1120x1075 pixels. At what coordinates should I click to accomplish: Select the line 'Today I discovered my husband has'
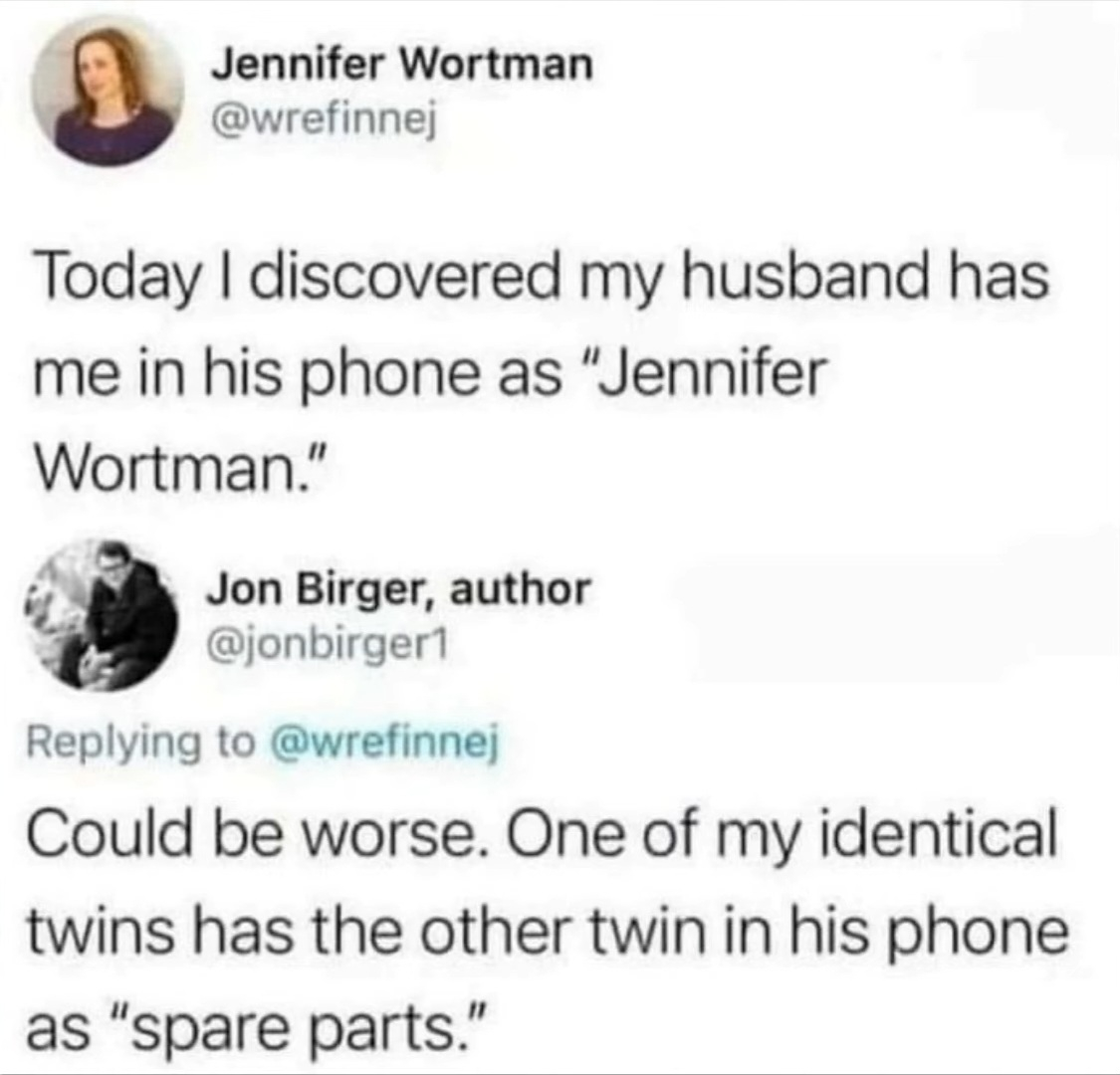tap(542, 277)
